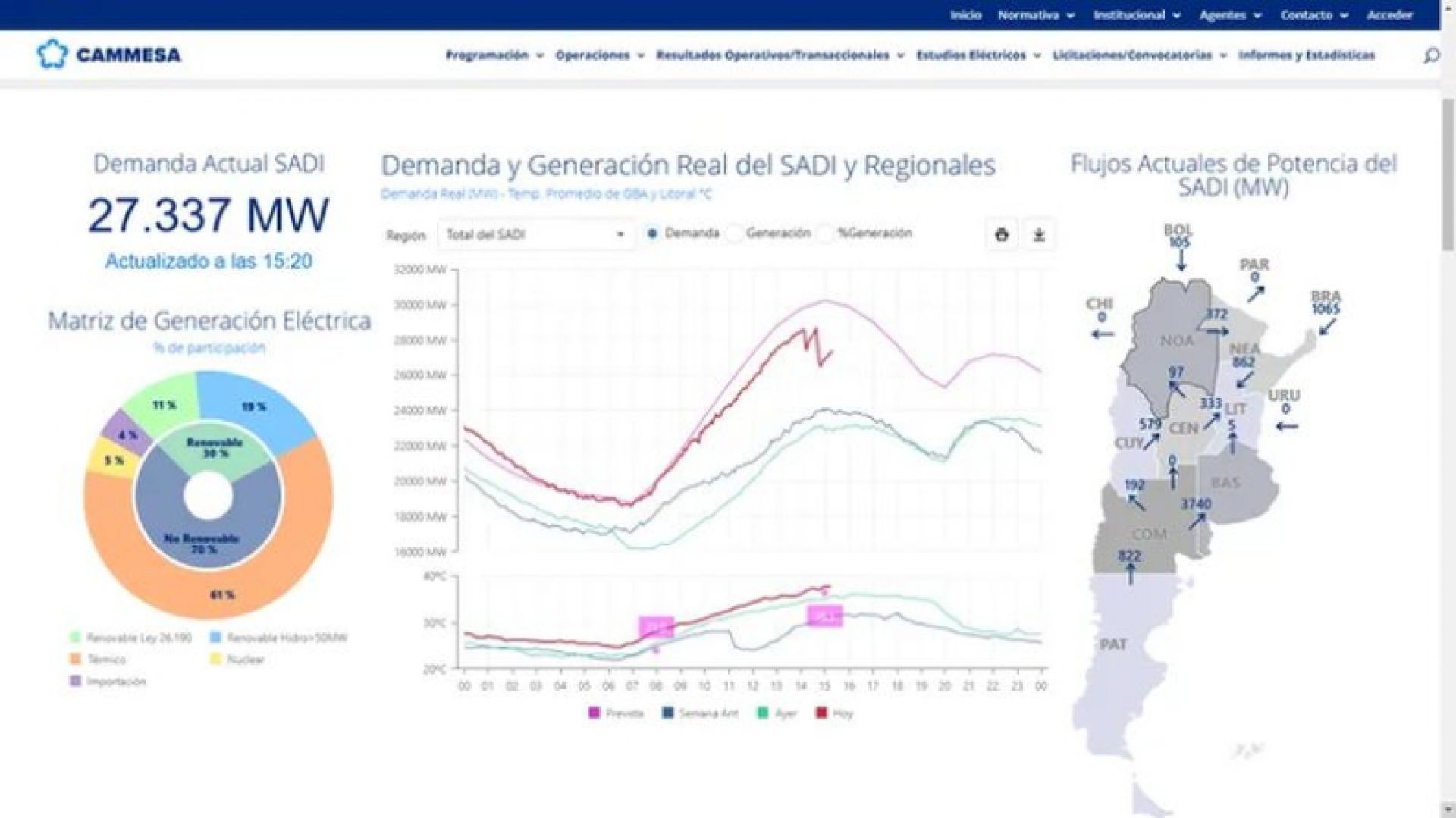Select the %Generación radio button

coord(826,233)
